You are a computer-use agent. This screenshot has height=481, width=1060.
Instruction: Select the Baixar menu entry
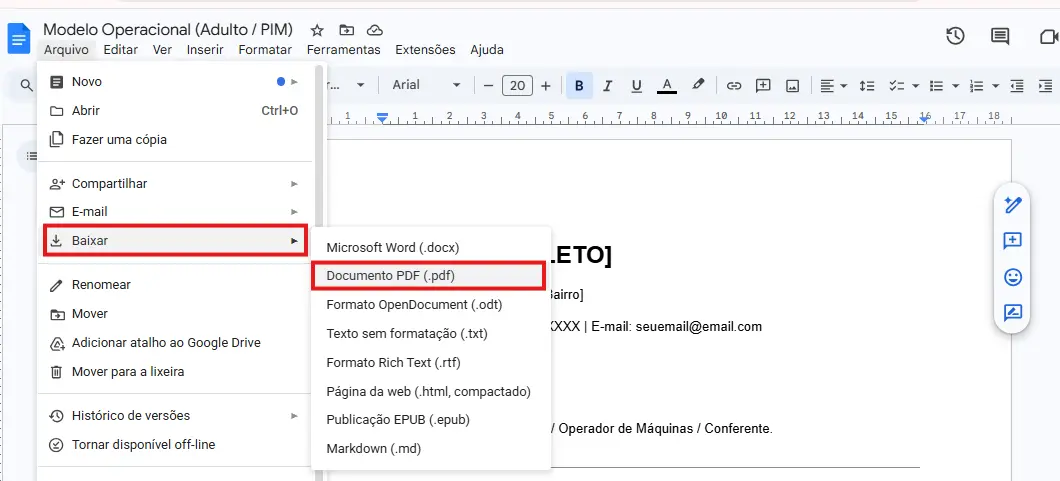click(176, 240)
